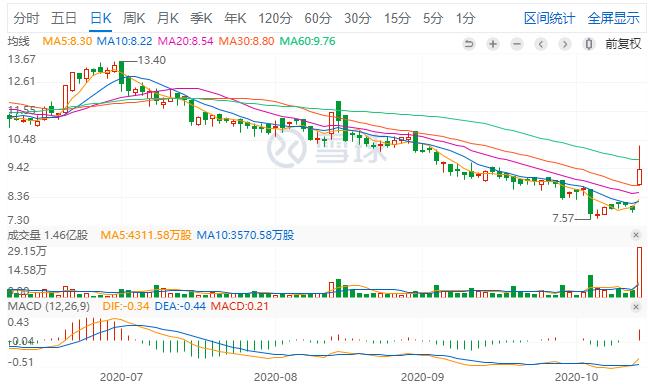Click volume MA10:3570.58万股 legend

pos(245,235)
